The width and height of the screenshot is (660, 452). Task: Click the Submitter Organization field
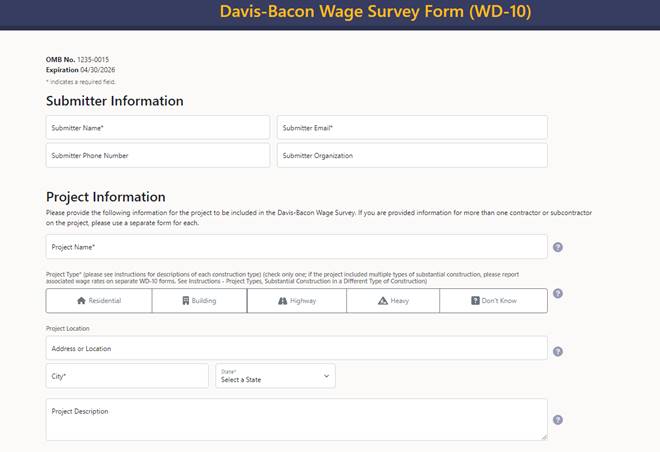click(411, 155)
